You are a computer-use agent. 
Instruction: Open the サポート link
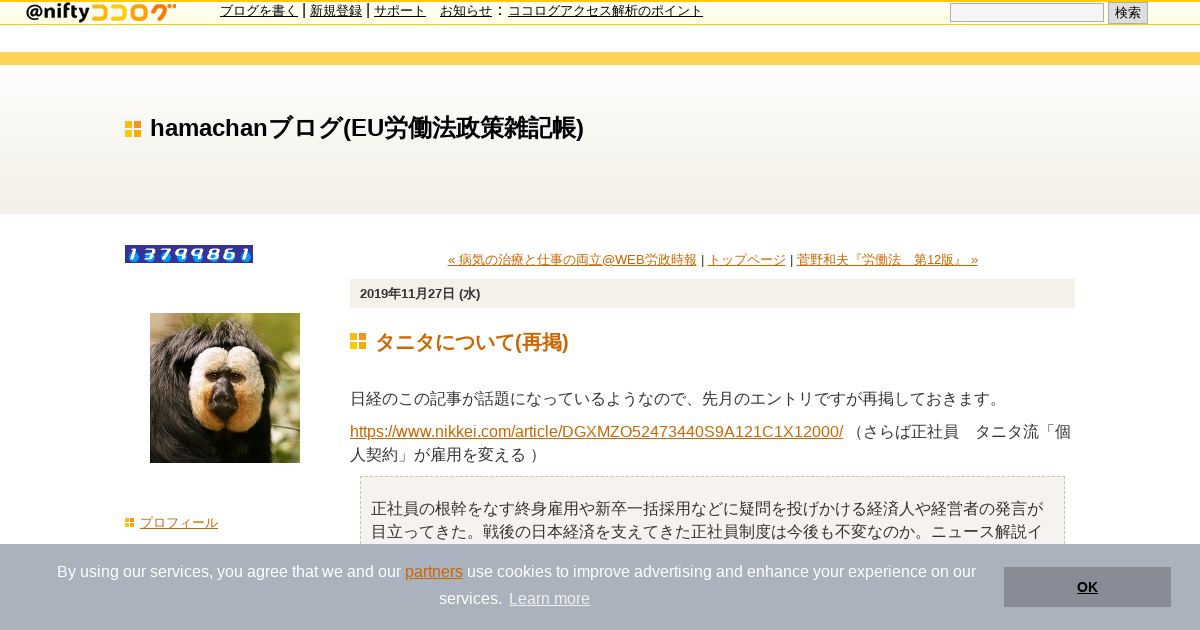pos(400,11)
